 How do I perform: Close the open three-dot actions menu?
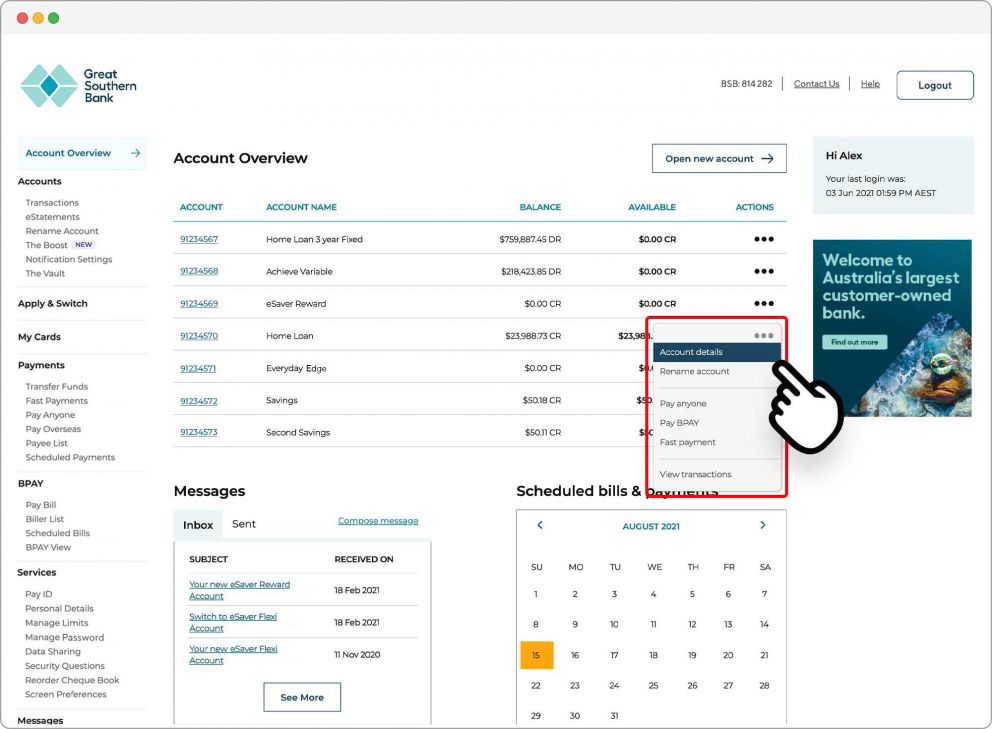point(764,335)
